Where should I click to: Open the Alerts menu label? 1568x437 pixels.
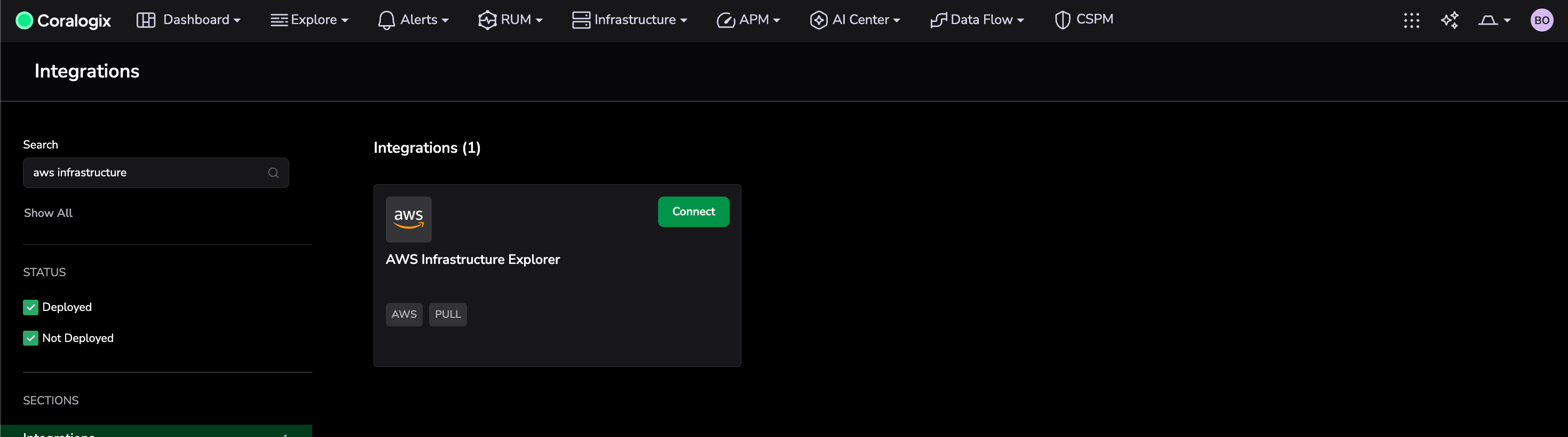(x=419, y=20)
